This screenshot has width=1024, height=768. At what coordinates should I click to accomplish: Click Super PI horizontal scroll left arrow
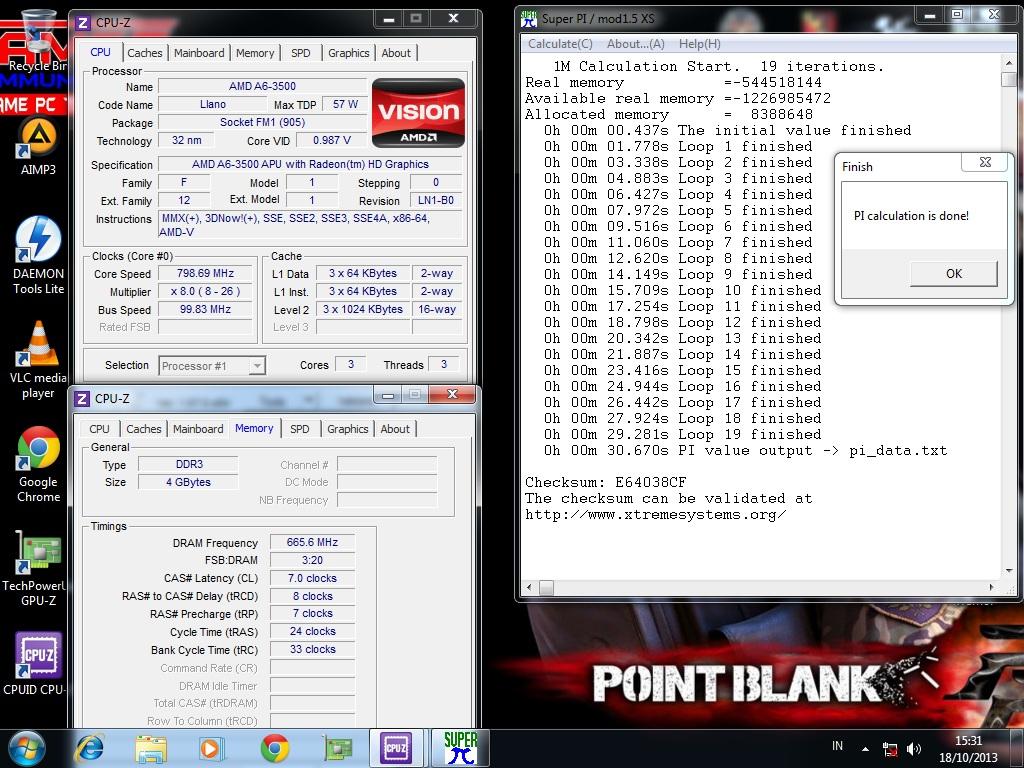pyautogui.click(x=530, y=588)
